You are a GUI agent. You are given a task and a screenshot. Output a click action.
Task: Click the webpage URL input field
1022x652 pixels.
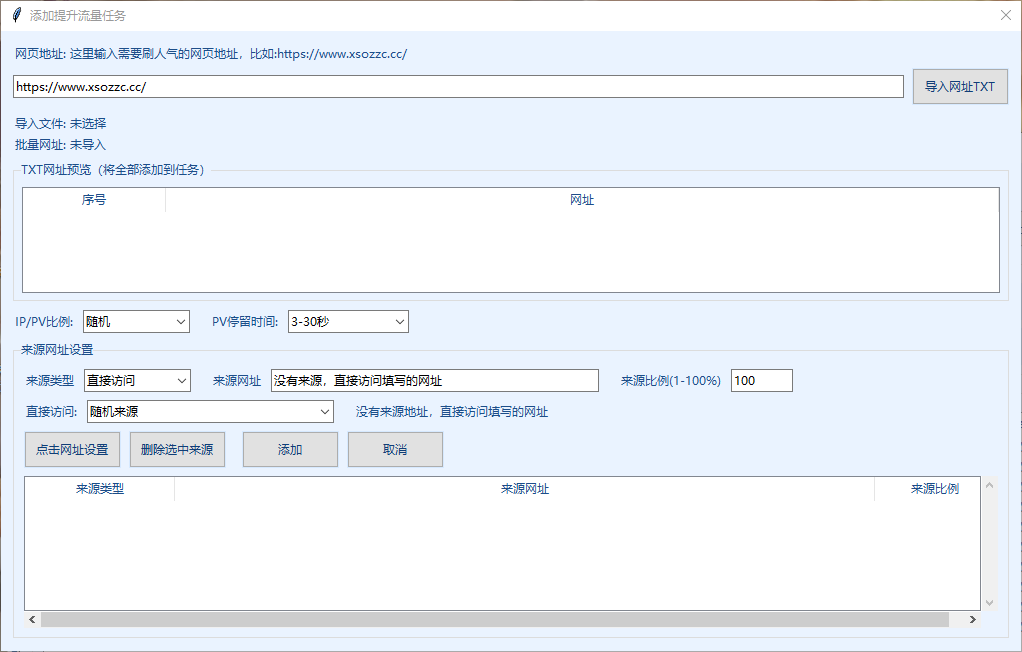pos(458,87)
